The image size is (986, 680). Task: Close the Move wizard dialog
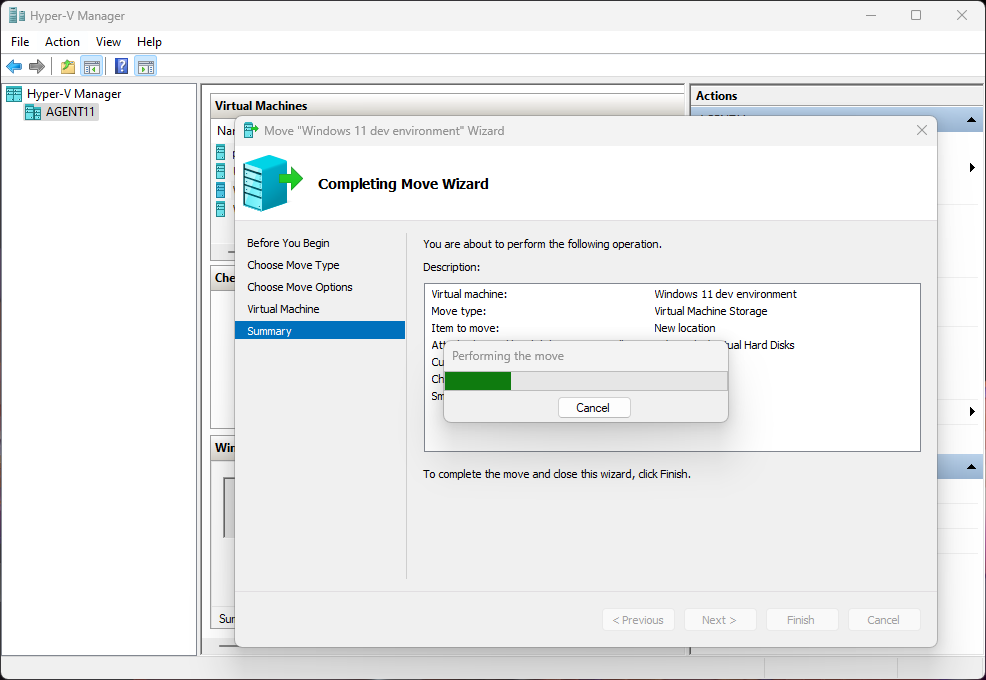[921, 131]
